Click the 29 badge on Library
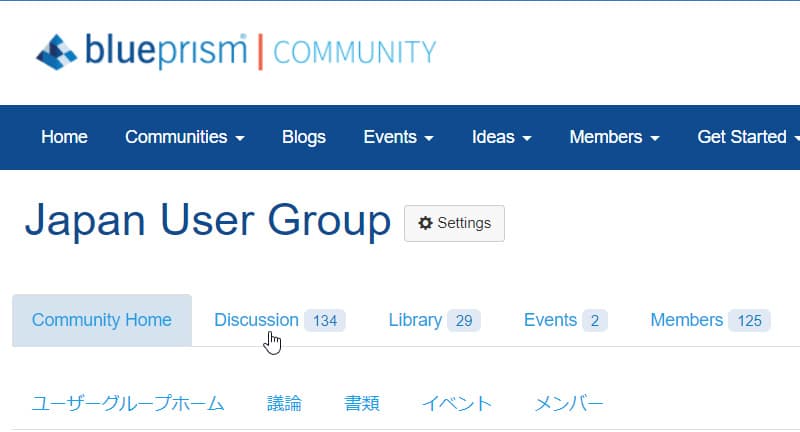800x432 pixels. point(464,321)
